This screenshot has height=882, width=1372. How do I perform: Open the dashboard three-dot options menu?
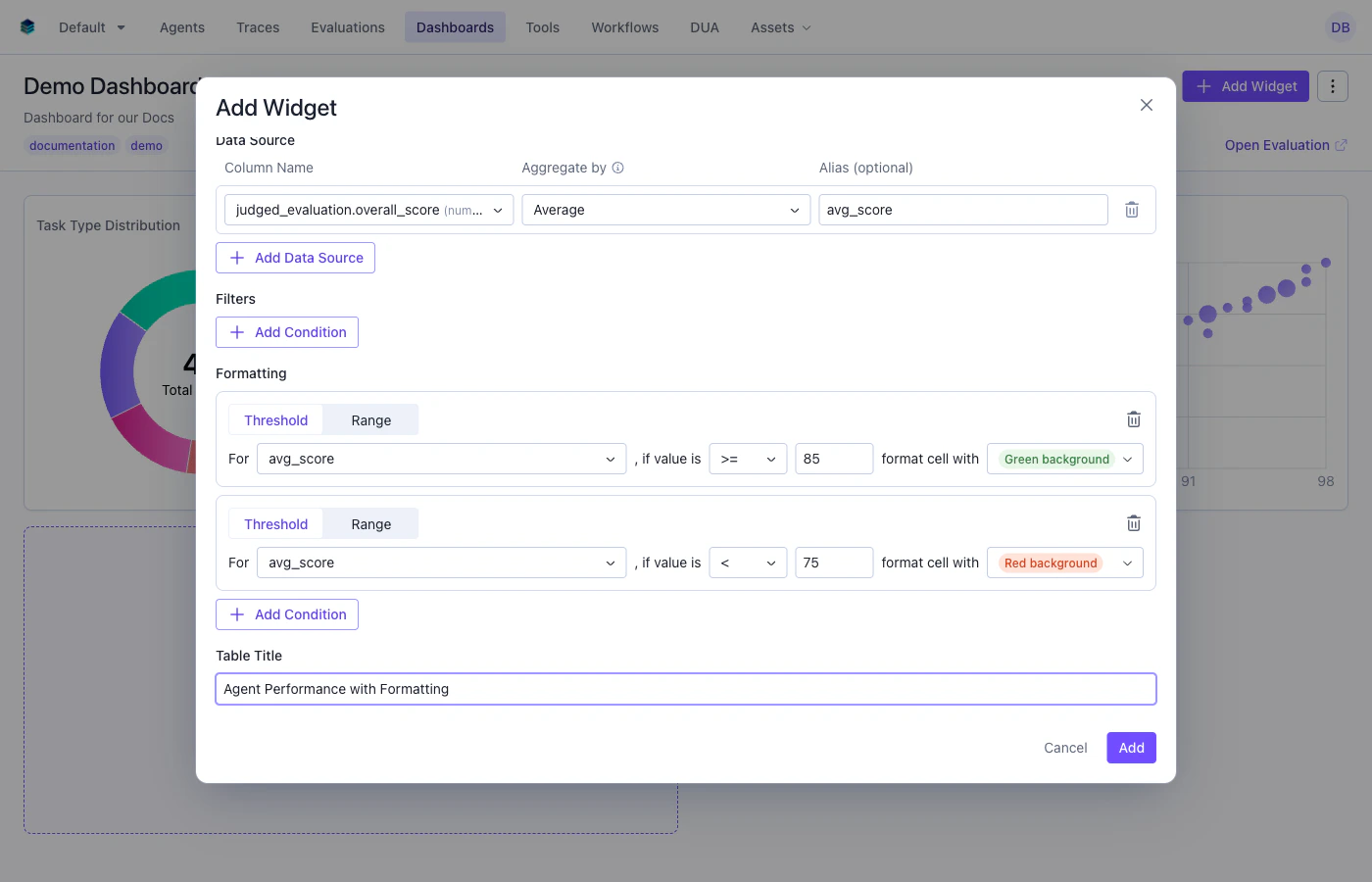pos(1332,86)
